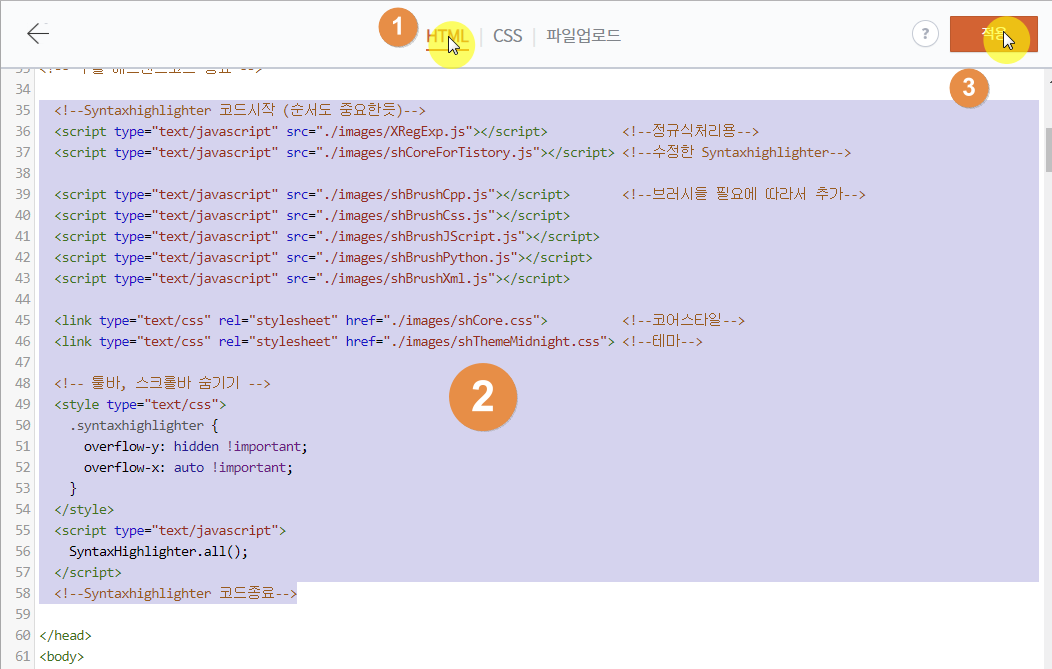Switch to the CSS tab

pos(507,36)
